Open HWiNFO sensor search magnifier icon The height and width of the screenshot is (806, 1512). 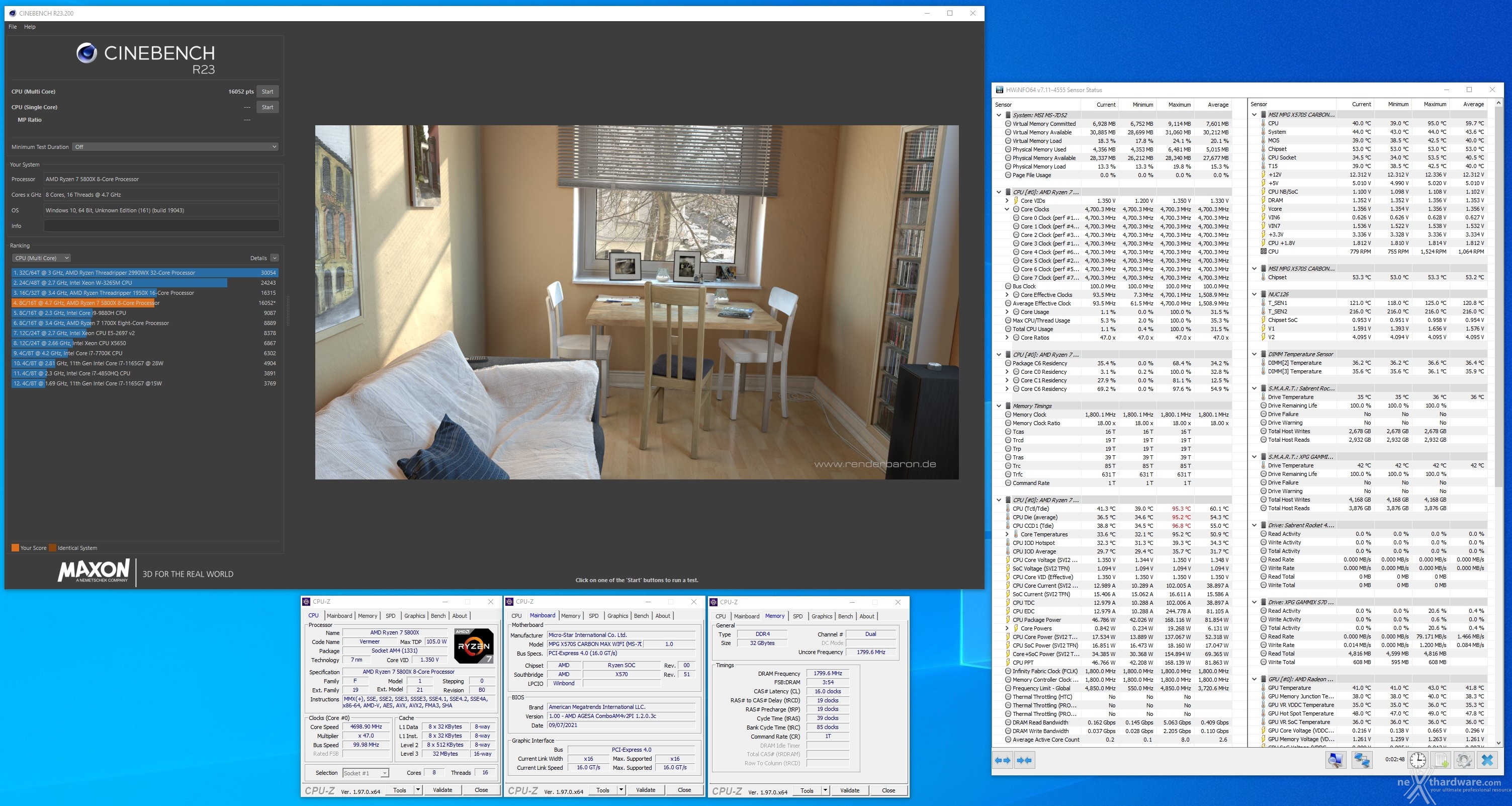pos(1336,760)
